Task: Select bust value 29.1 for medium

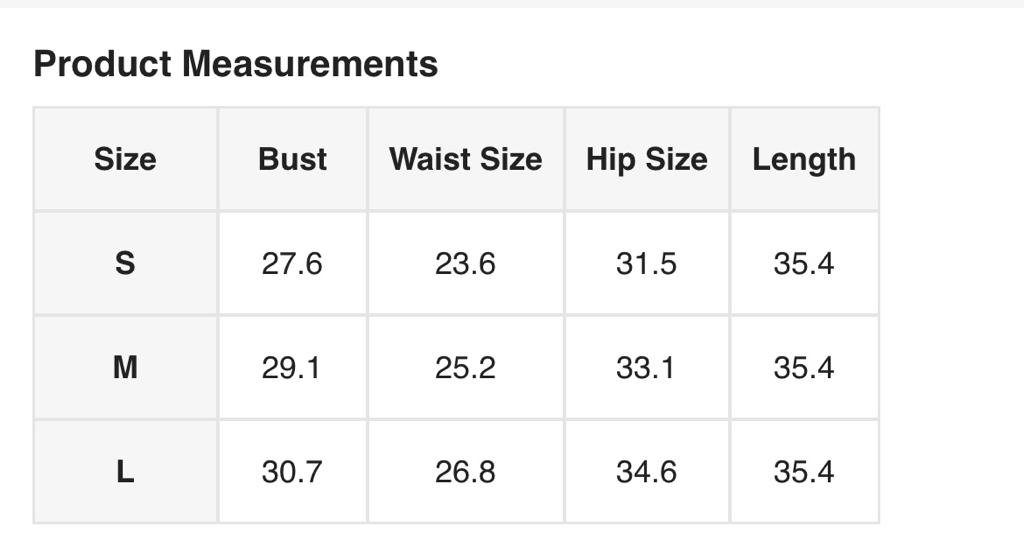Action: click(292, 368)
